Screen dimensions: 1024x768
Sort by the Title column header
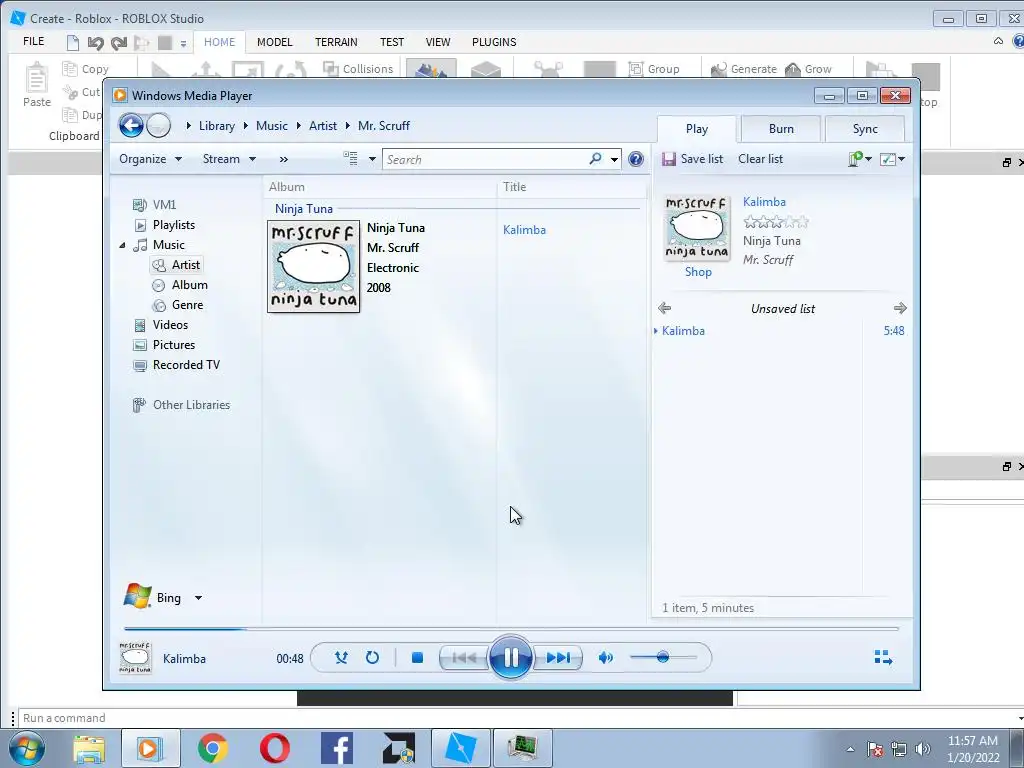point(572,187)
